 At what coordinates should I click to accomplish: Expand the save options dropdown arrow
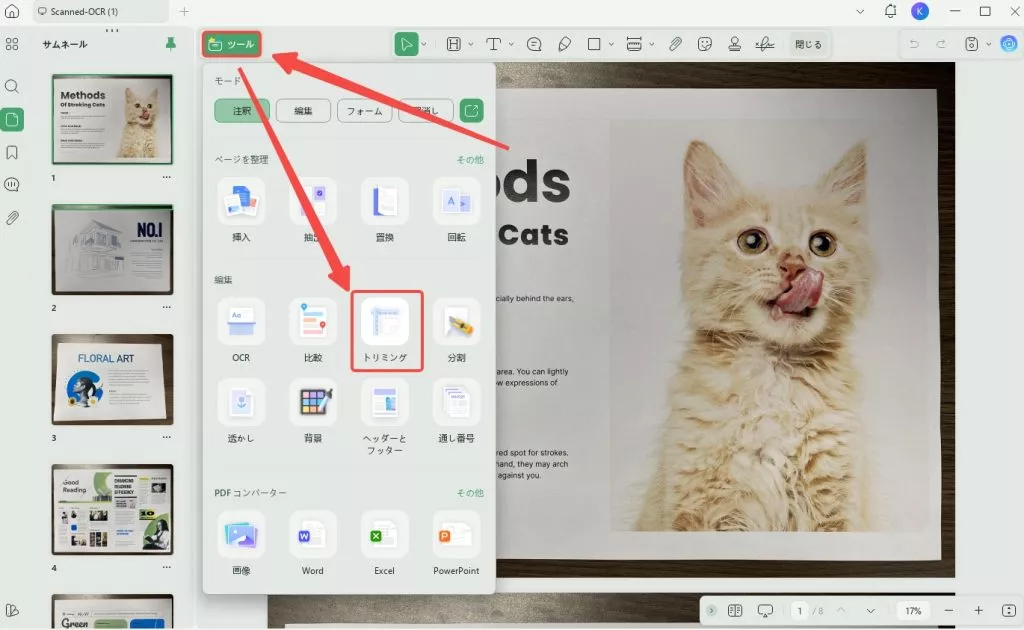(x=988, y=44)
